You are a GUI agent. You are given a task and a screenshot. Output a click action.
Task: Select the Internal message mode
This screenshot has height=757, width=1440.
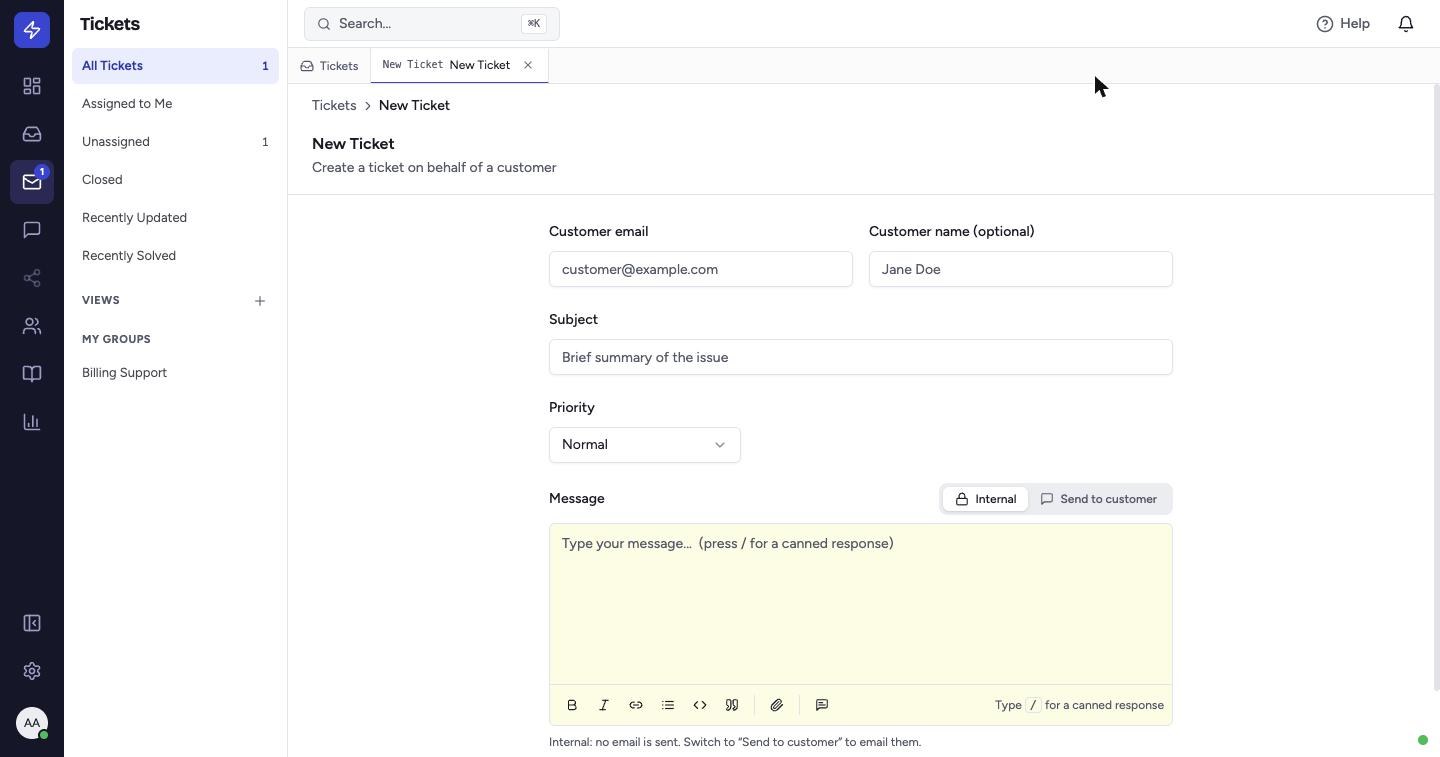point(986,499)
